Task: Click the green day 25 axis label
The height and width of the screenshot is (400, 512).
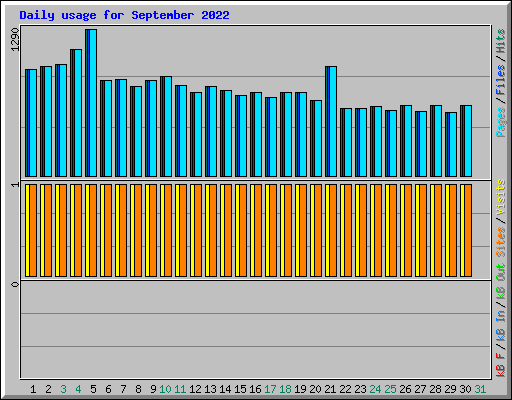Action: (390, 389)
